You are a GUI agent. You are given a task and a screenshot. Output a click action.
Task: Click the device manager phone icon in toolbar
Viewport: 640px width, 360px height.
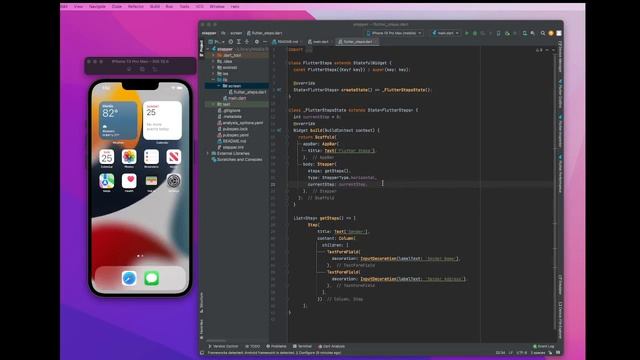pyautogui.click(x=498, y=33)
